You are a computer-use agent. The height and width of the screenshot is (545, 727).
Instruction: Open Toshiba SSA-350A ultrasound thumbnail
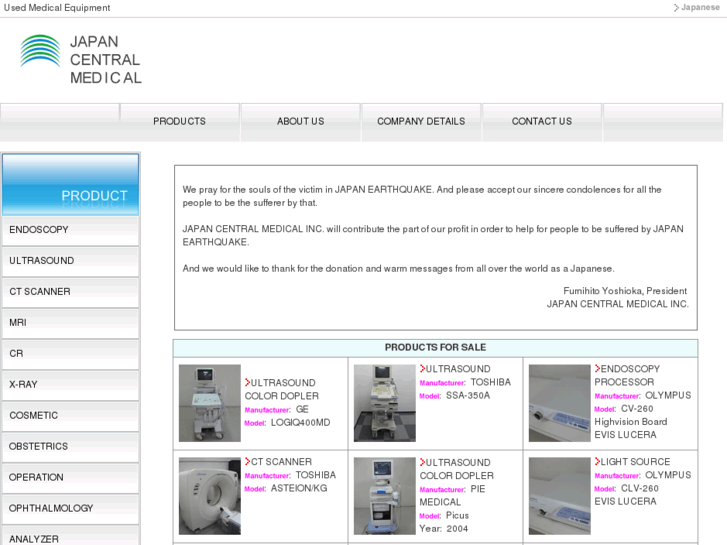pos(385,403)
